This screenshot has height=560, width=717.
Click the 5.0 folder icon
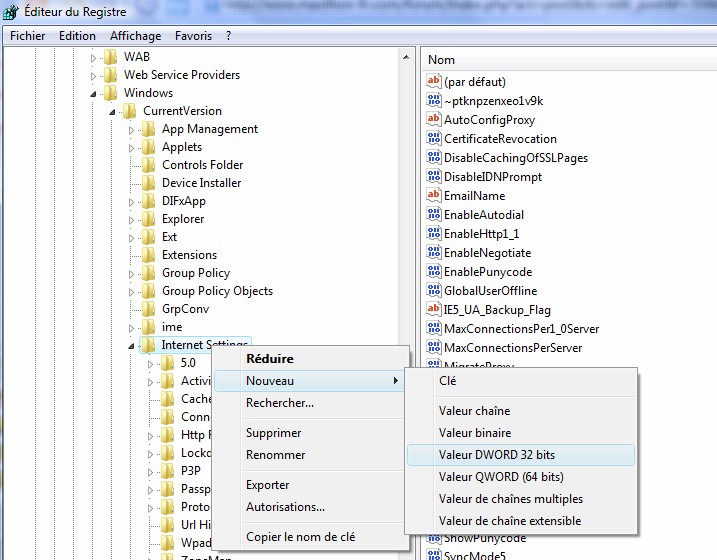point(167,363)
